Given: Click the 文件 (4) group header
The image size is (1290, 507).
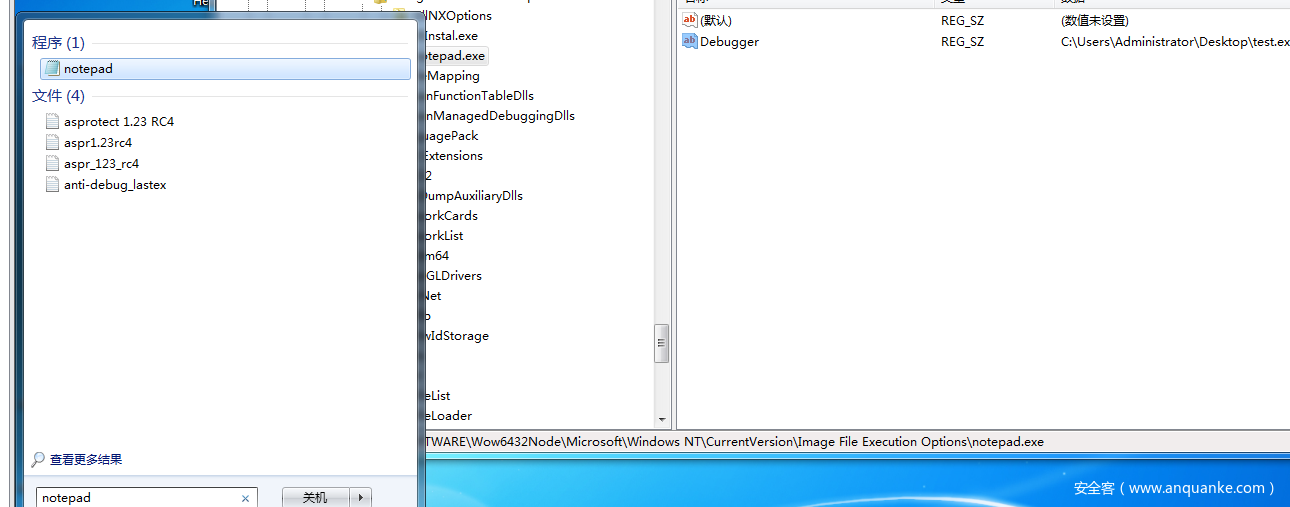Looking at the screenshot, I should (59, 96).
